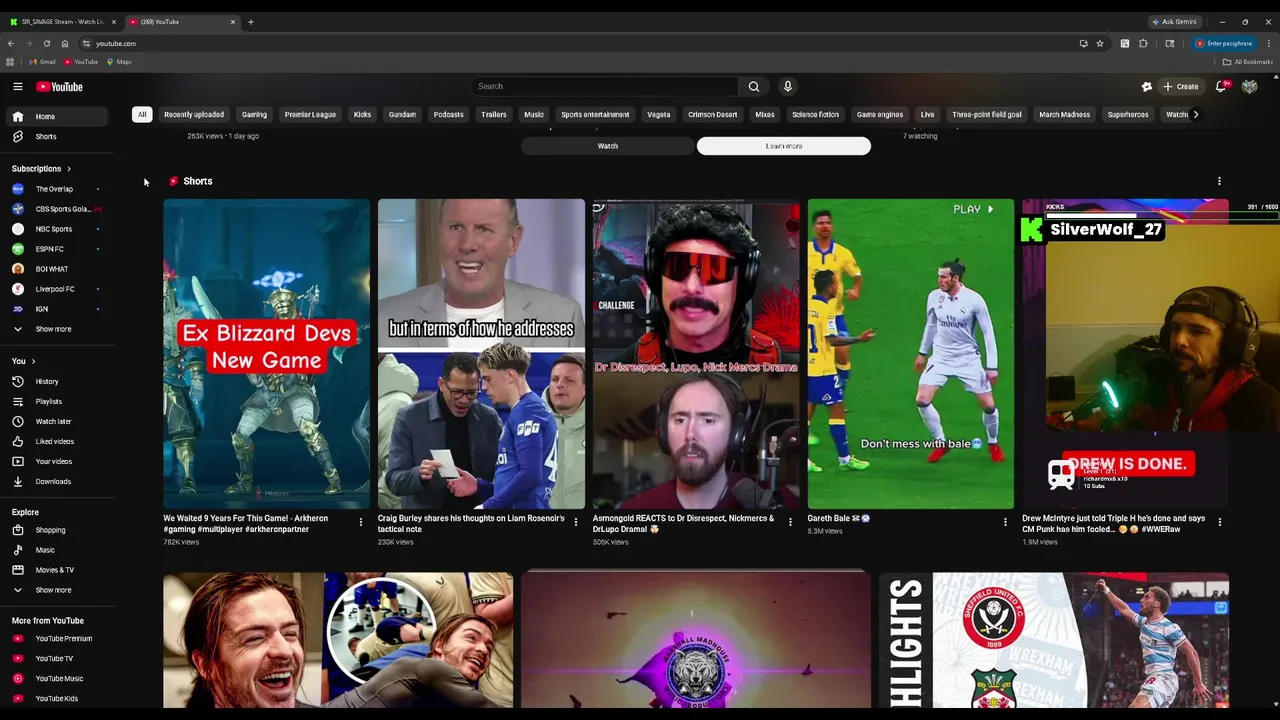Select the All filter chip

pyautogui.click(x=142, y=114)
